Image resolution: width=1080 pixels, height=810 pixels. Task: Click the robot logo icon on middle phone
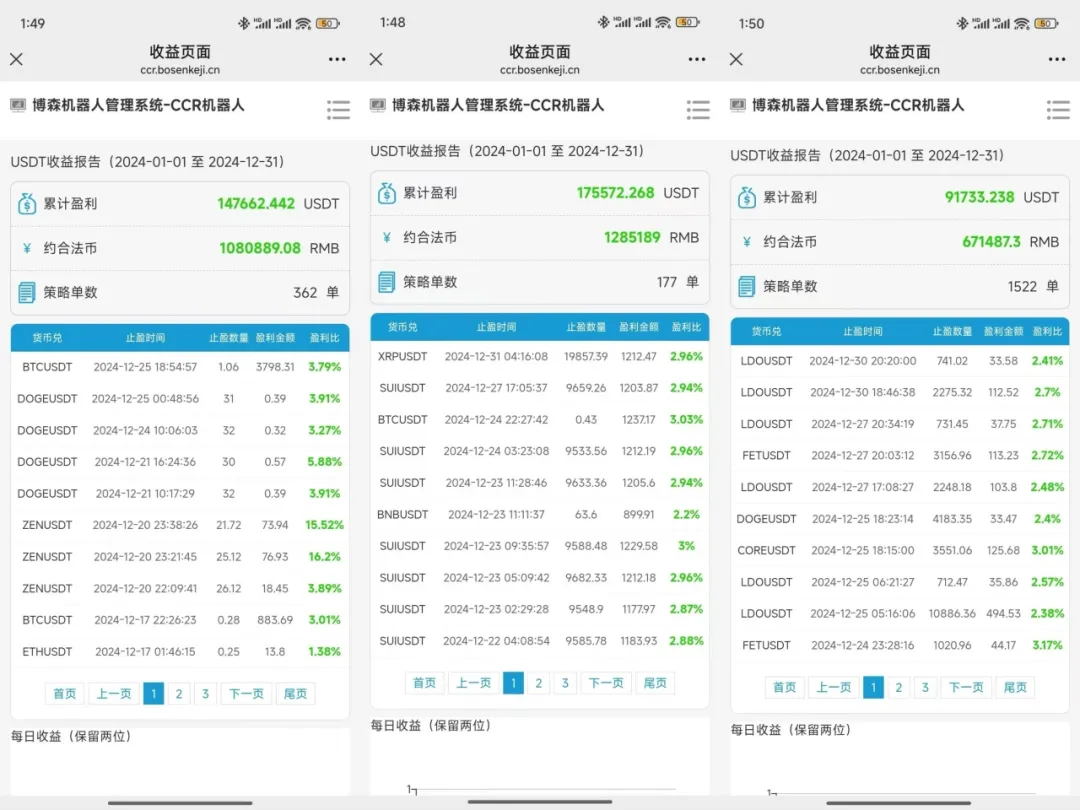point(377,105)
